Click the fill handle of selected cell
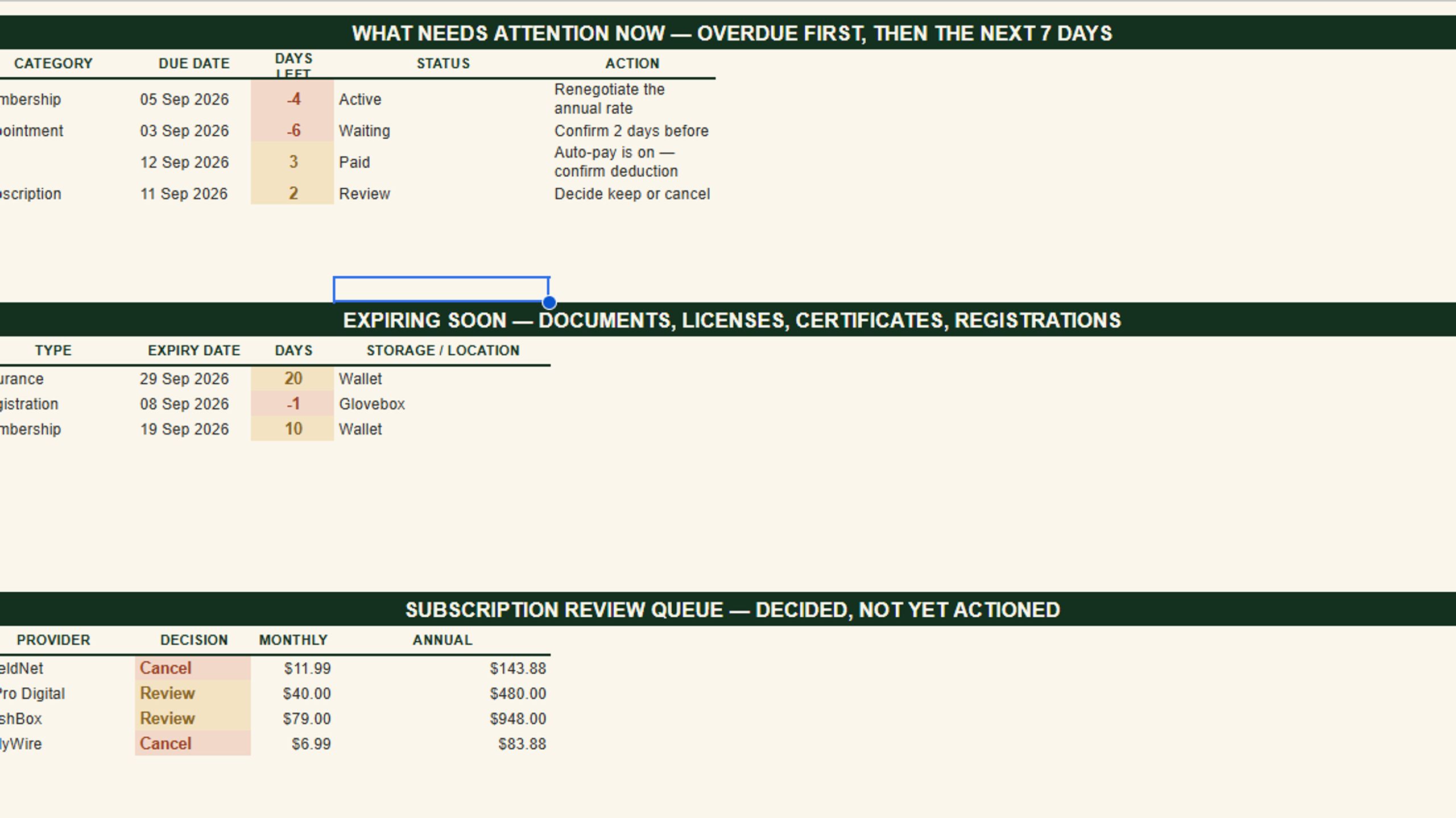The height and width of the screenshot is (818, 1456). click(549, 302)
